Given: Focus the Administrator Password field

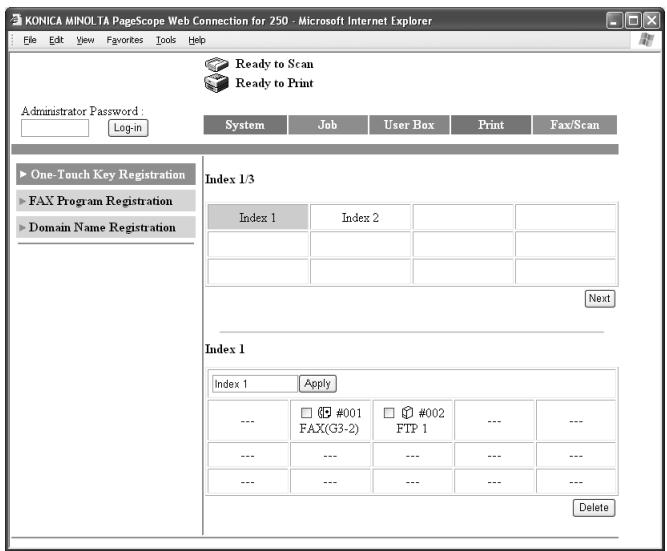Looking at the screenshot, I should click(x=55, y=128).
